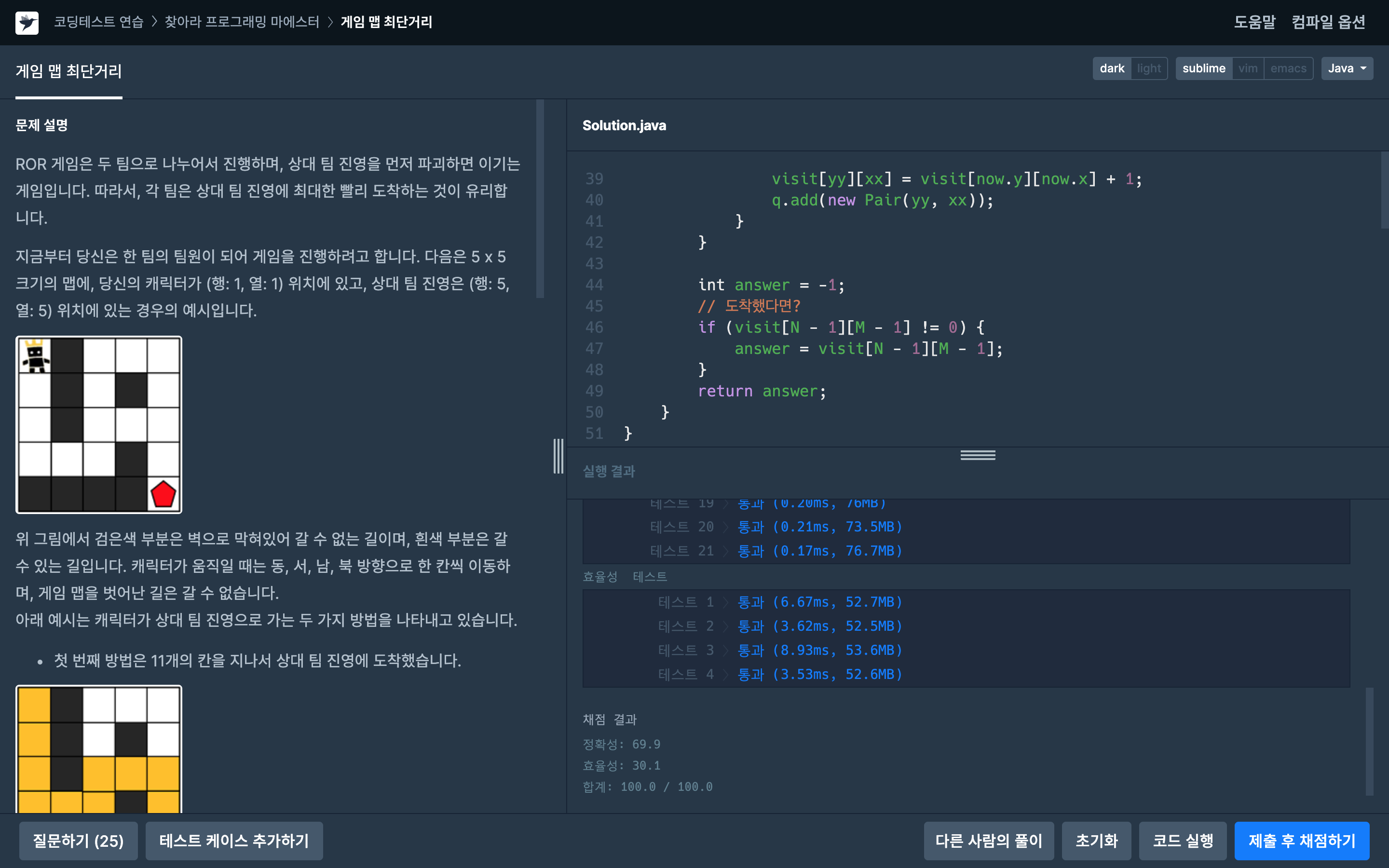Image resolution: width=1389 pixels, height=868 pixels.
Task: Click the crowned robot character icon
Action: [x=36, y=356]
